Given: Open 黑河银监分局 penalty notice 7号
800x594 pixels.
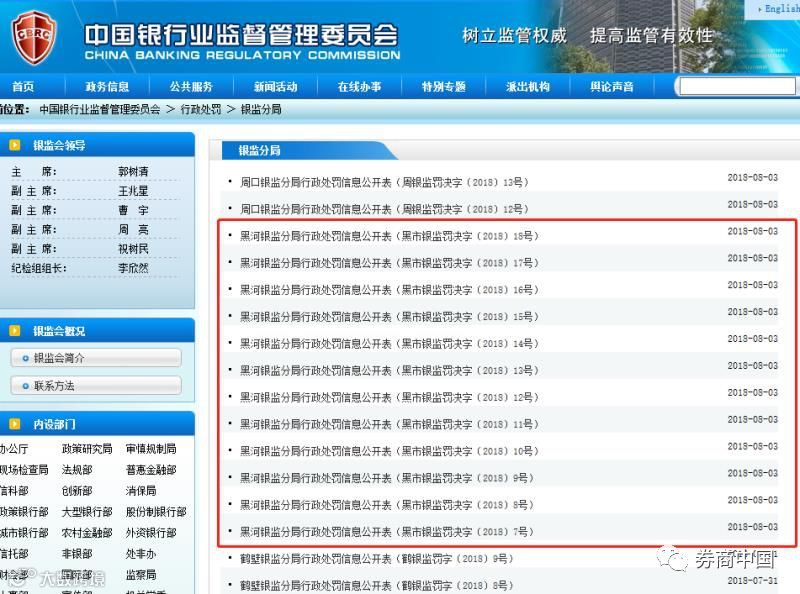Looking at the screenshot, I should (387, 532).
